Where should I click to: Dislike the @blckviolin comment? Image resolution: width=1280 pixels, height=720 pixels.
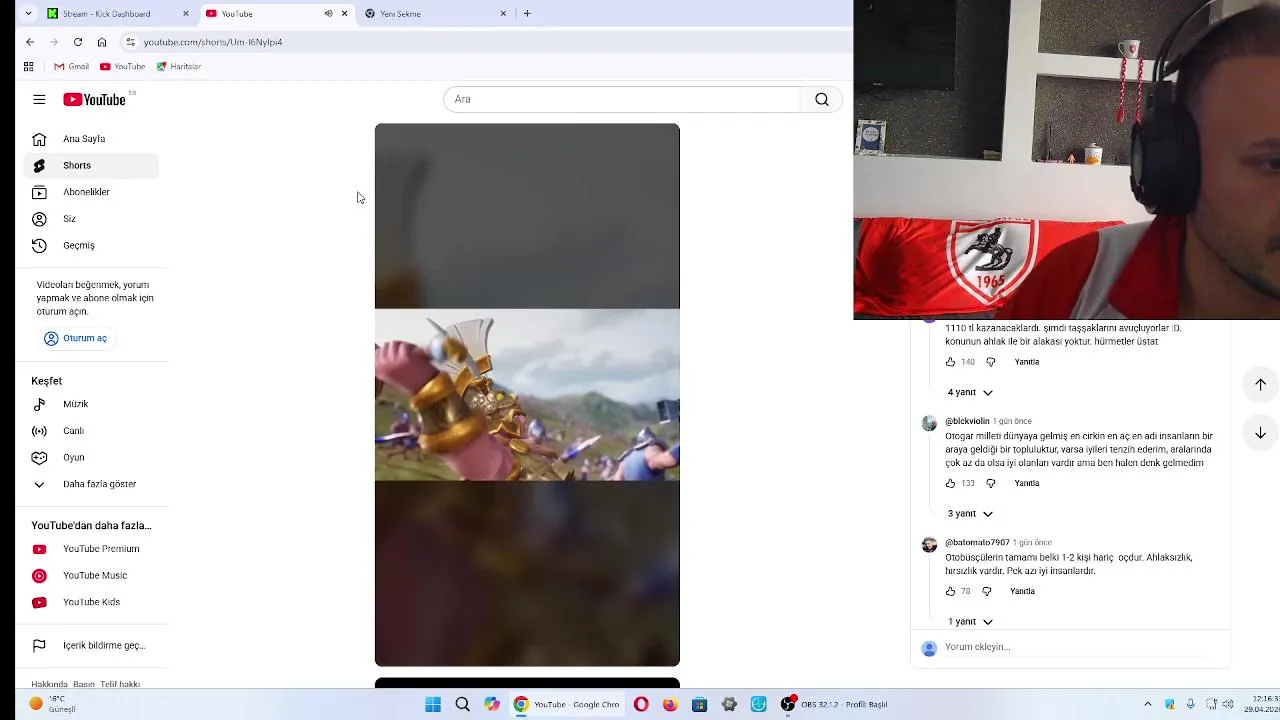[x=991, y=483]
